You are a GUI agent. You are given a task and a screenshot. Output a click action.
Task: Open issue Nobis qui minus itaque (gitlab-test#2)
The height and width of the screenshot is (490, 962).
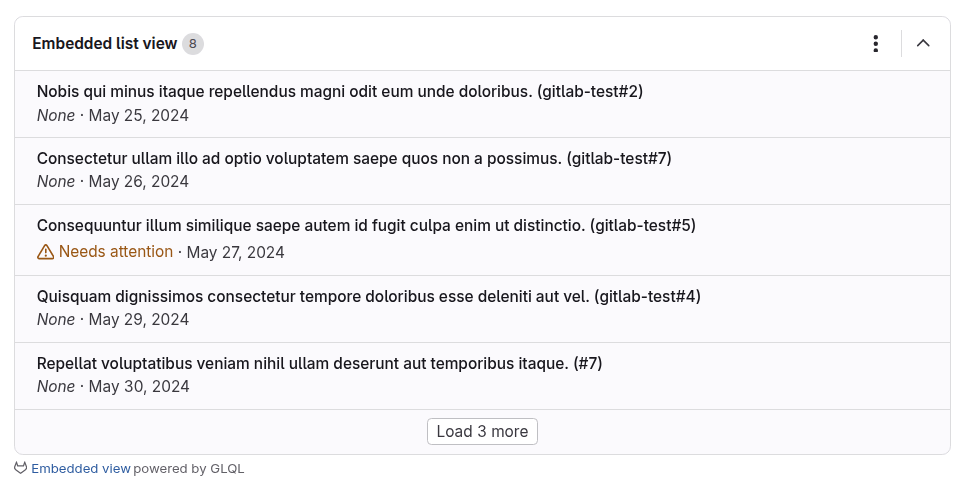pos(339,92)
